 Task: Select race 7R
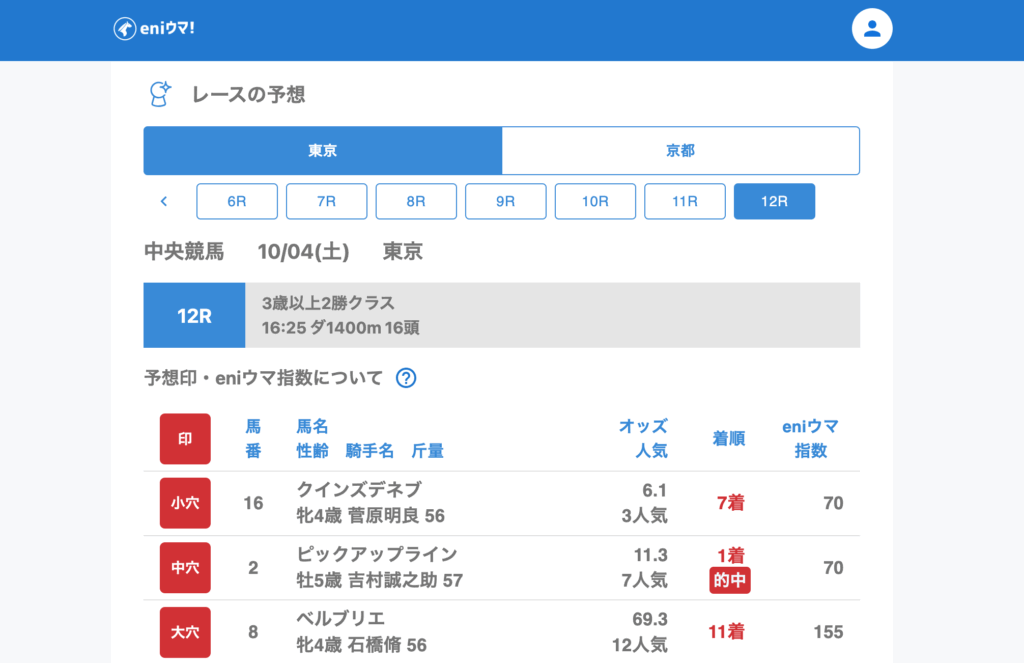click(326, 201)
